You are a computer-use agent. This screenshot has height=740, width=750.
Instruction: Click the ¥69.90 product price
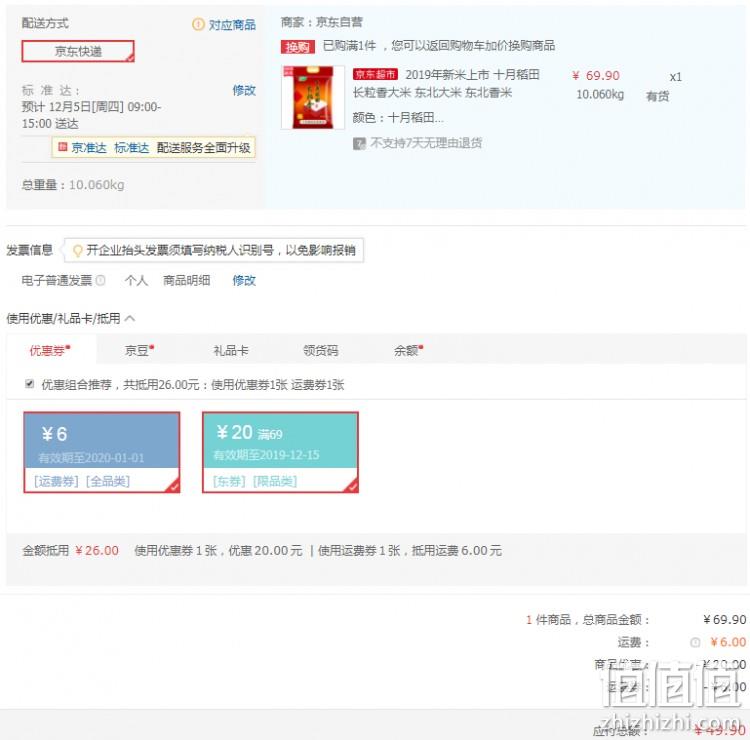point(596,76)
